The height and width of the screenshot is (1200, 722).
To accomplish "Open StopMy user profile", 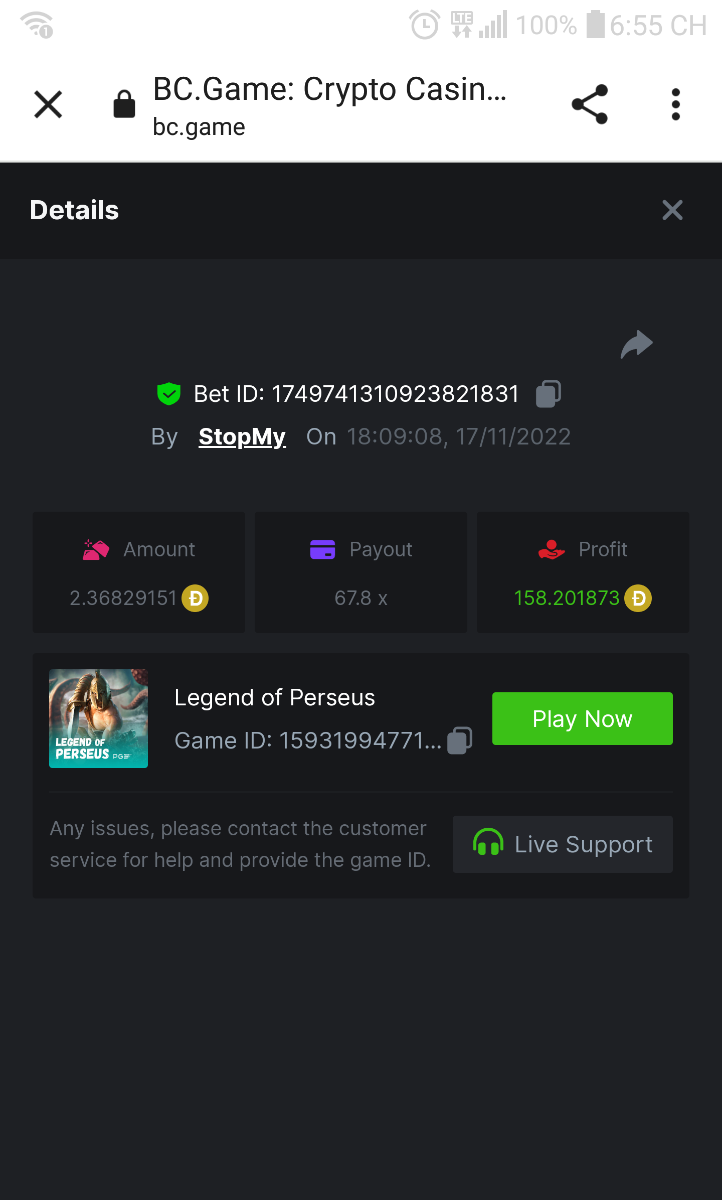I will (x=242, y=437).
